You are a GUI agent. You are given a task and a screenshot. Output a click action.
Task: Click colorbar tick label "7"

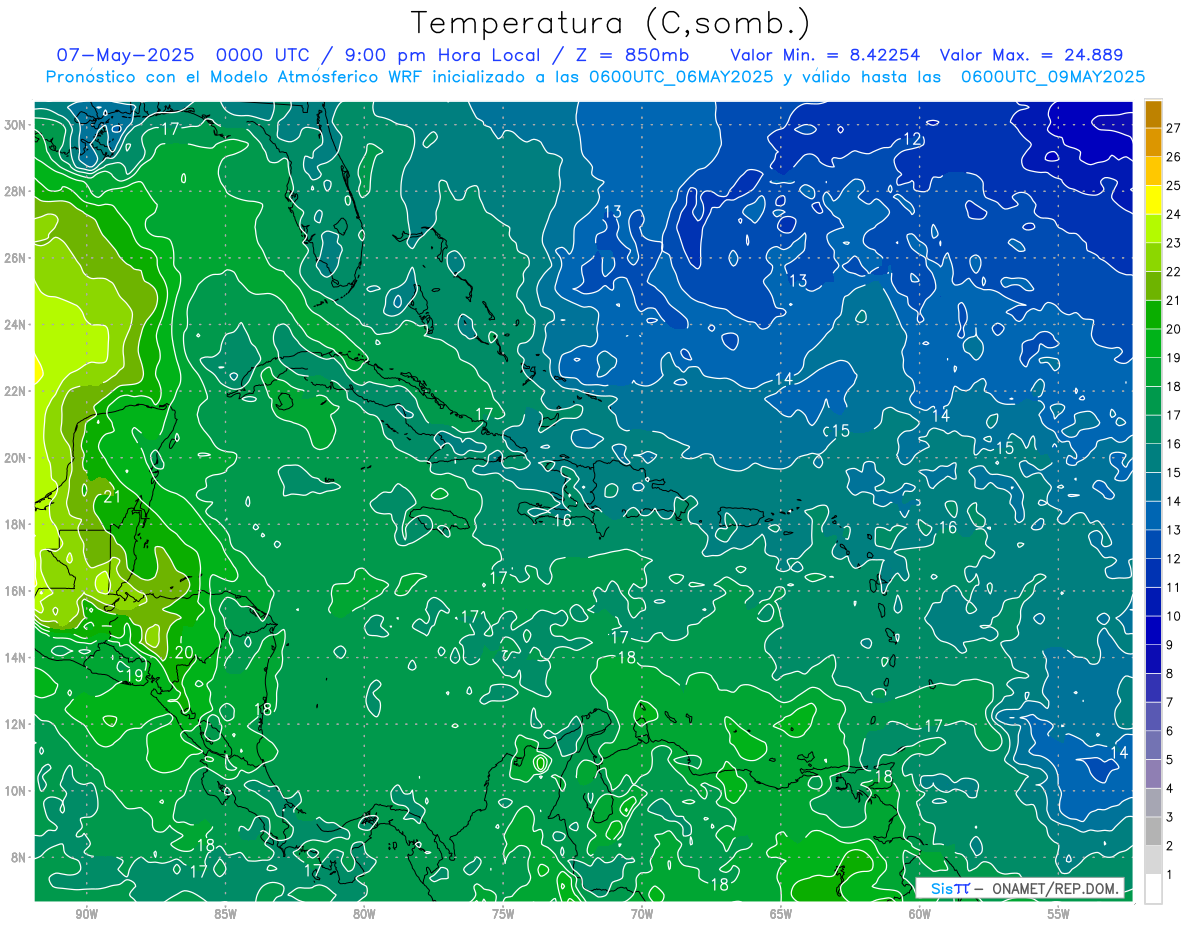tap(1170, 702)
